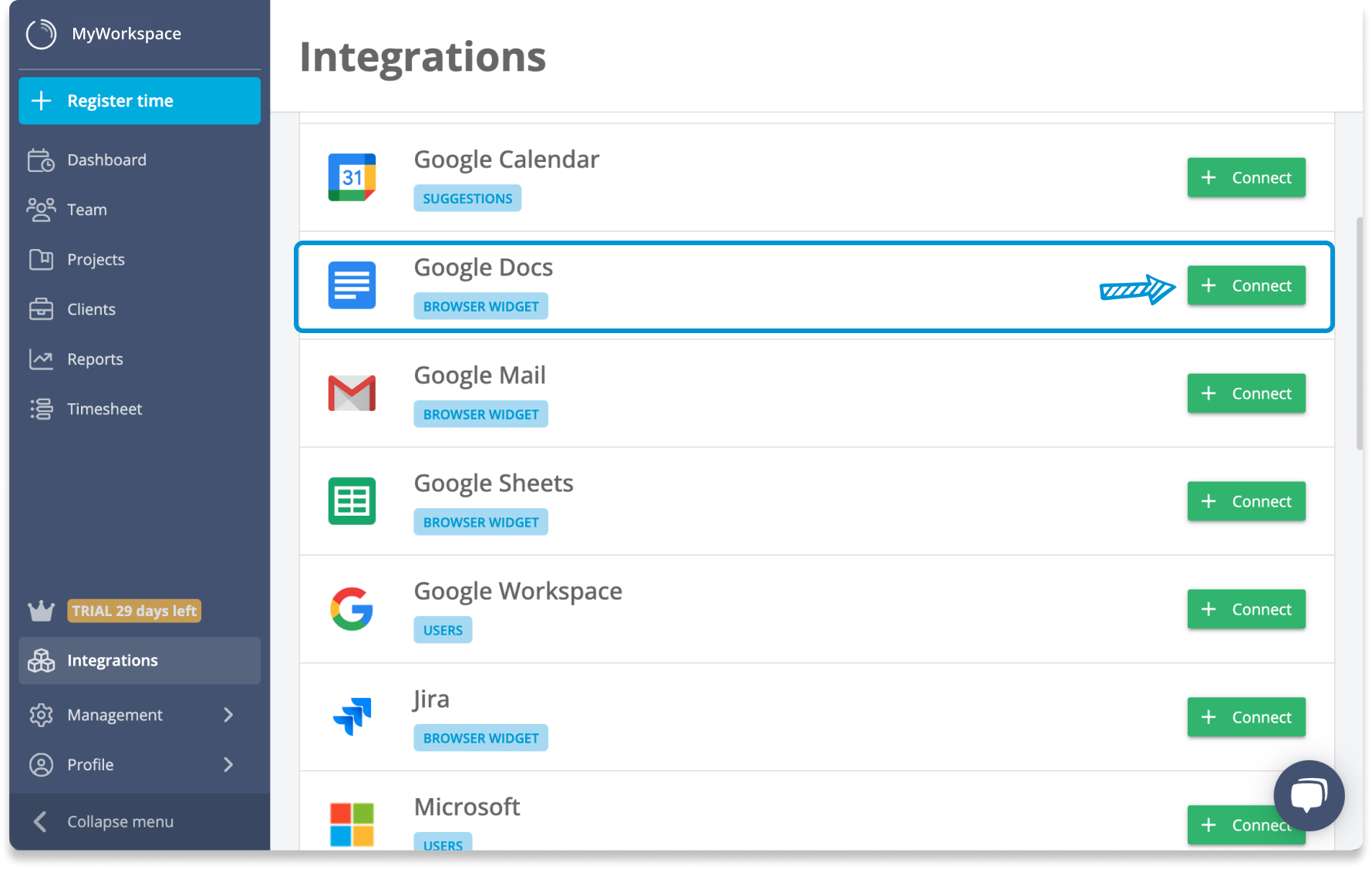1372x869 pixels.
Task: Click the Google Sheets logo
Action: [x=352, y=501]
